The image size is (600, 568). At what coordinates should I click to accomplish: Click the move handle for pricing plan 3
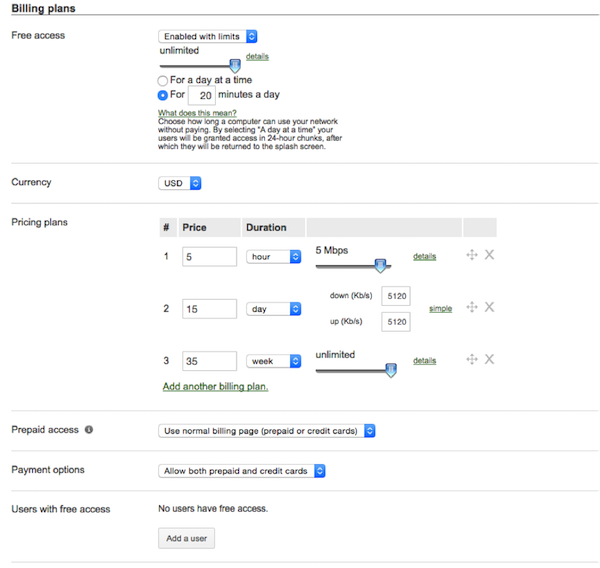pyautogui.click(x=472, y=359)
